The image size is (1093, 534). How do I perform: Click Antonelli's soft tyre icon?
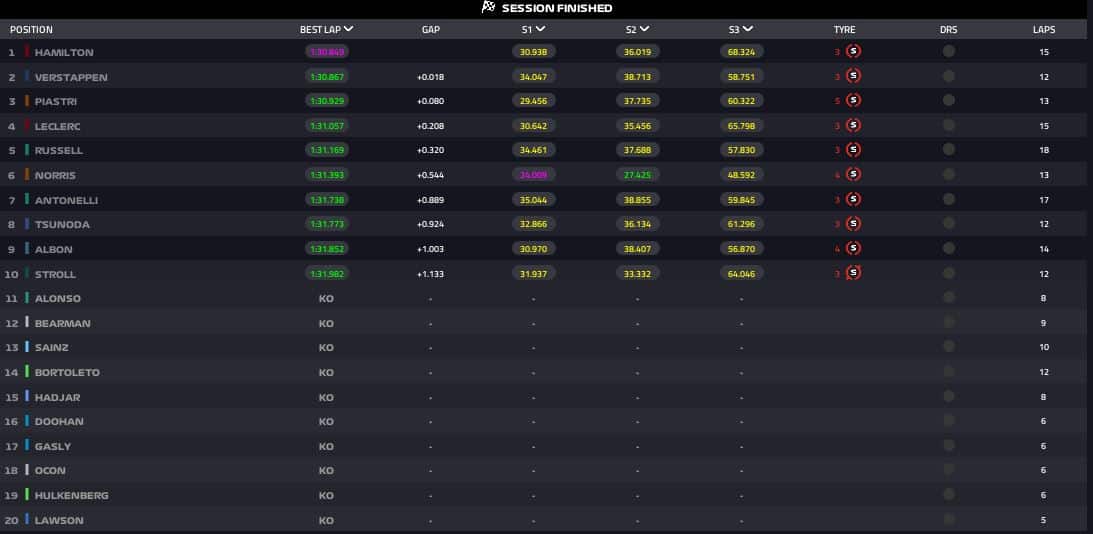click(853, 199)
